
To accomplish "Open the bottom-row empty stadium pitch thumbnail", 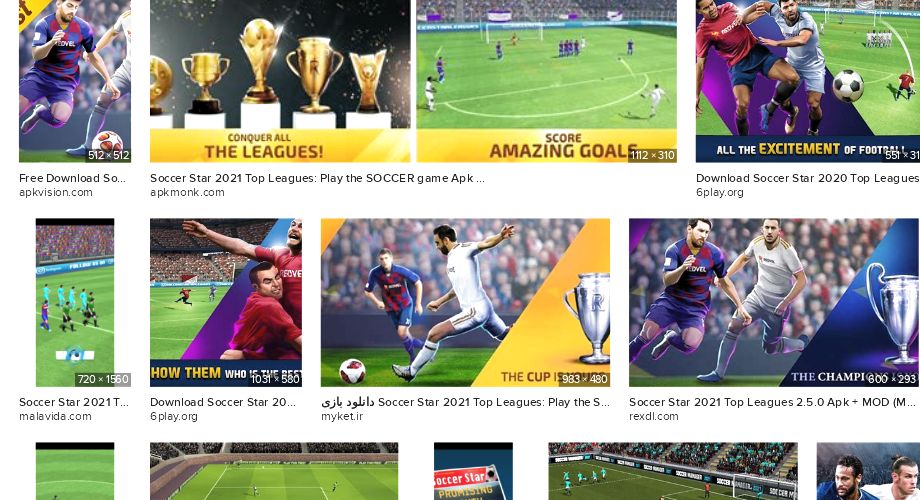I will (274, 471).
